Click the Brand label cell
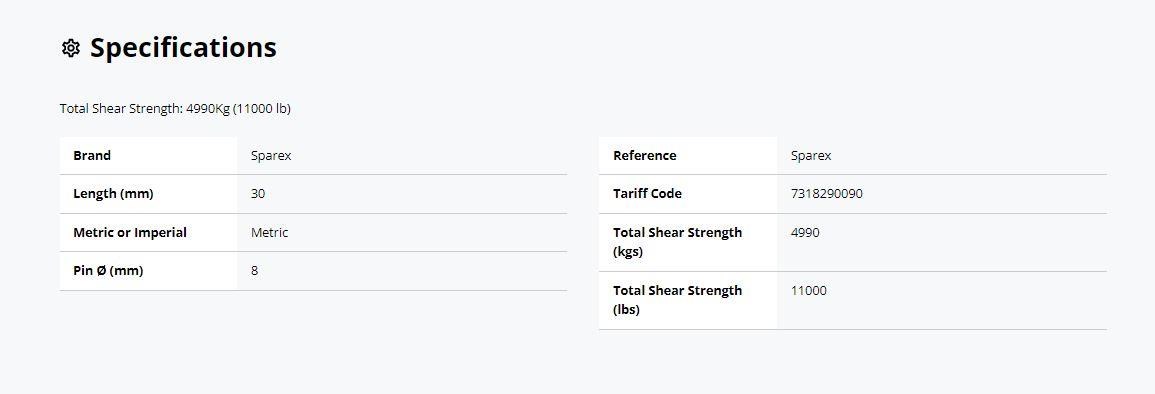The width and height of the screenshot is (1155, 394). pyautogui.click(x=148, y=155)
